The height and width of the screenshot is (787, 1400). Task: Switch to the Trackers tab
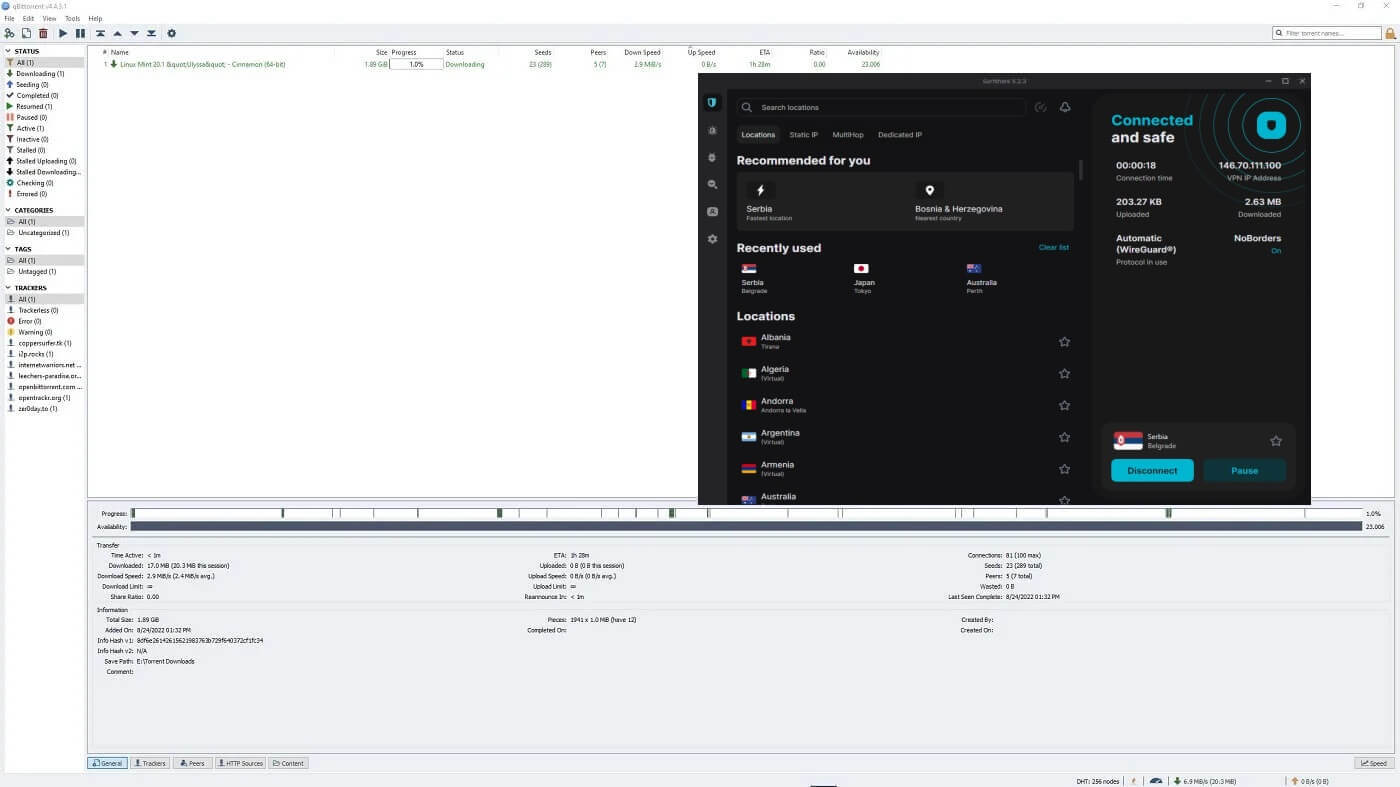point(149,763)
